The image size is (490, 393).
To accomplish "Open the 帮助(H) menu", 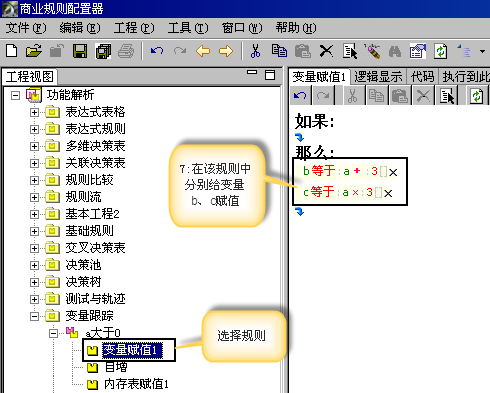I will [x=296, y=28].
